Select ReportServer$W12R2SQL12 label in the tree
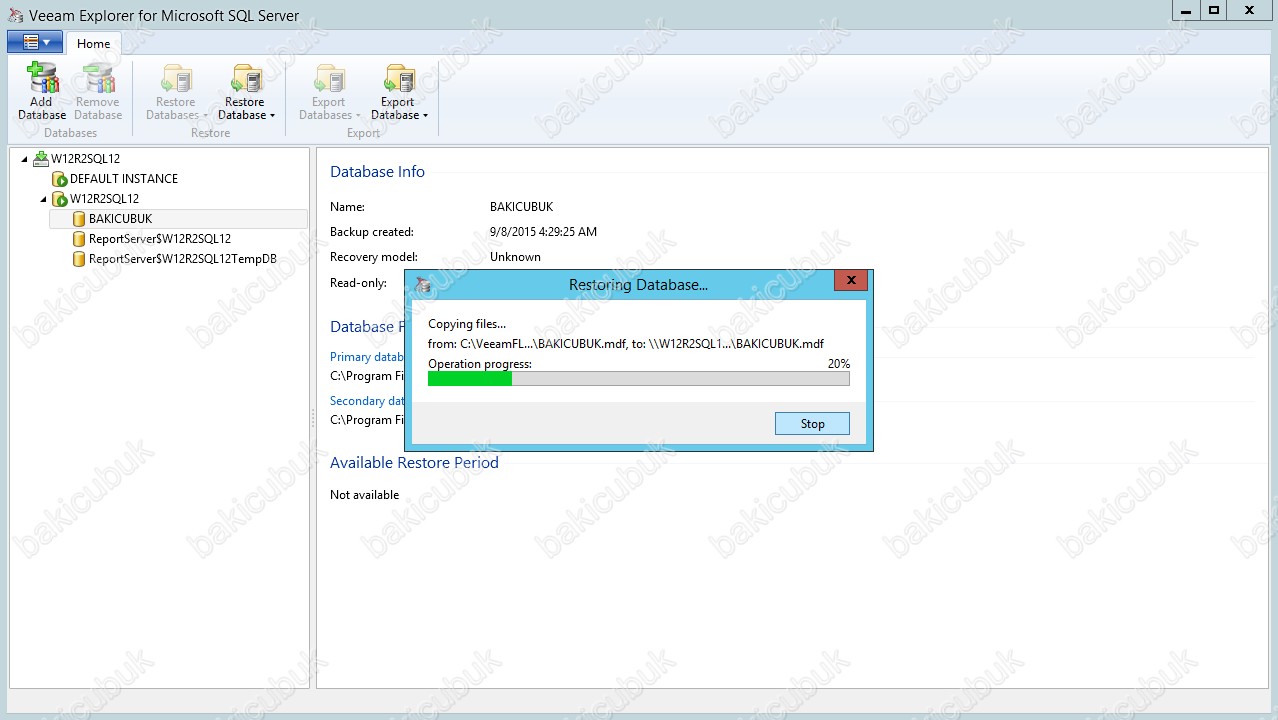This screenshot has width=1278, height=720. (160, 239)
